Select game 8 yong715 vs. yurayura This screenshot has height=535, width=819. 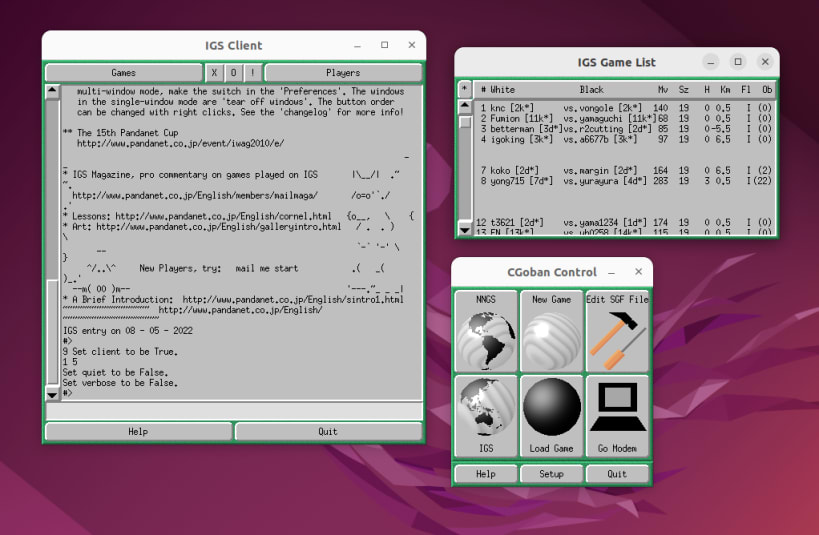(x=626, y=181)
